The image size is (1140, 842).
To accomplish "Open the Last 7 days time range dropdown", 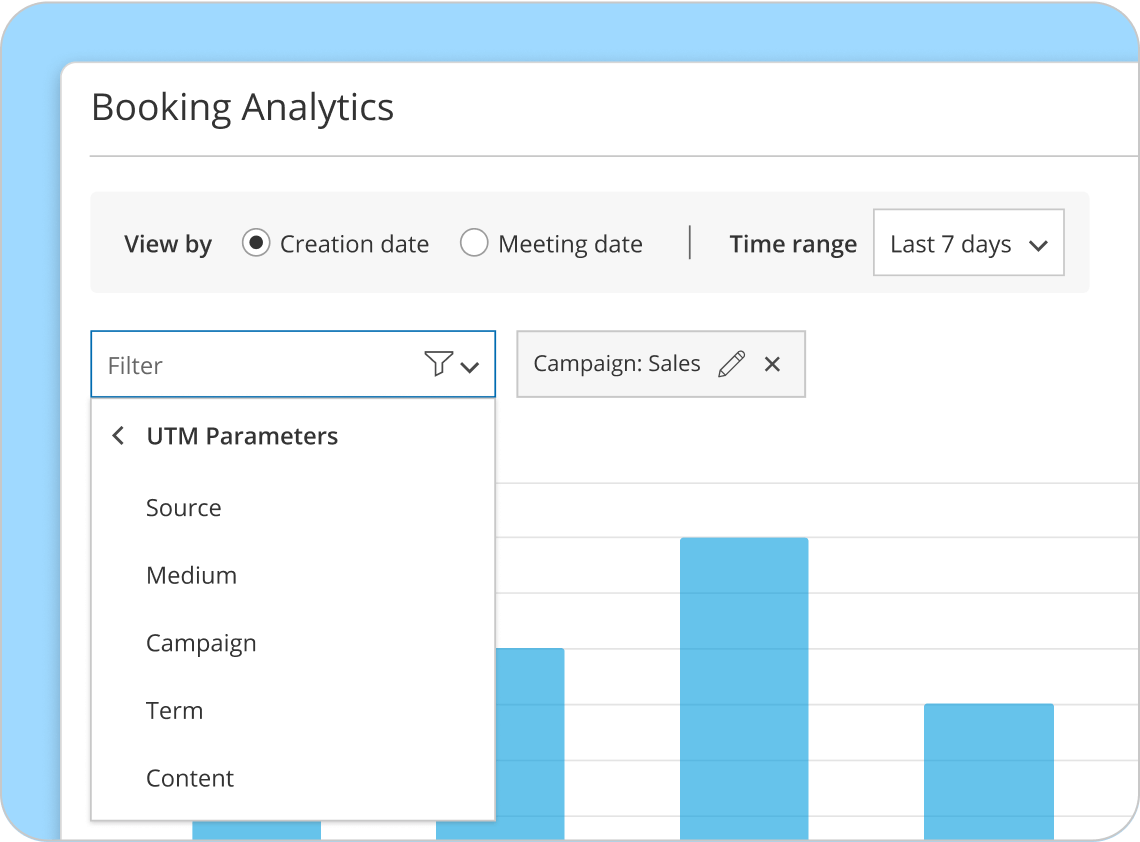I will (x=967, y=242).
